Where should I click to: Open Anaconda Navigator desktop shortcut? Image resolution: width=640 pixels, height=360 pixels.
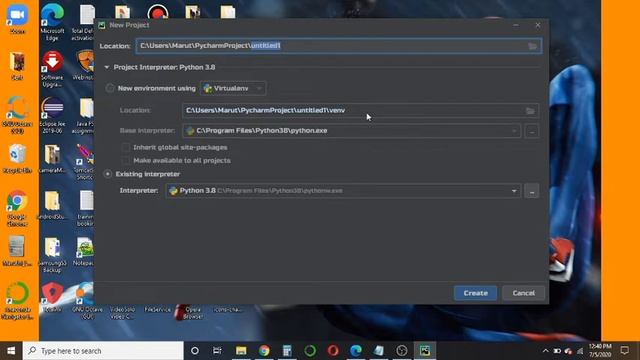coord(17,300)
